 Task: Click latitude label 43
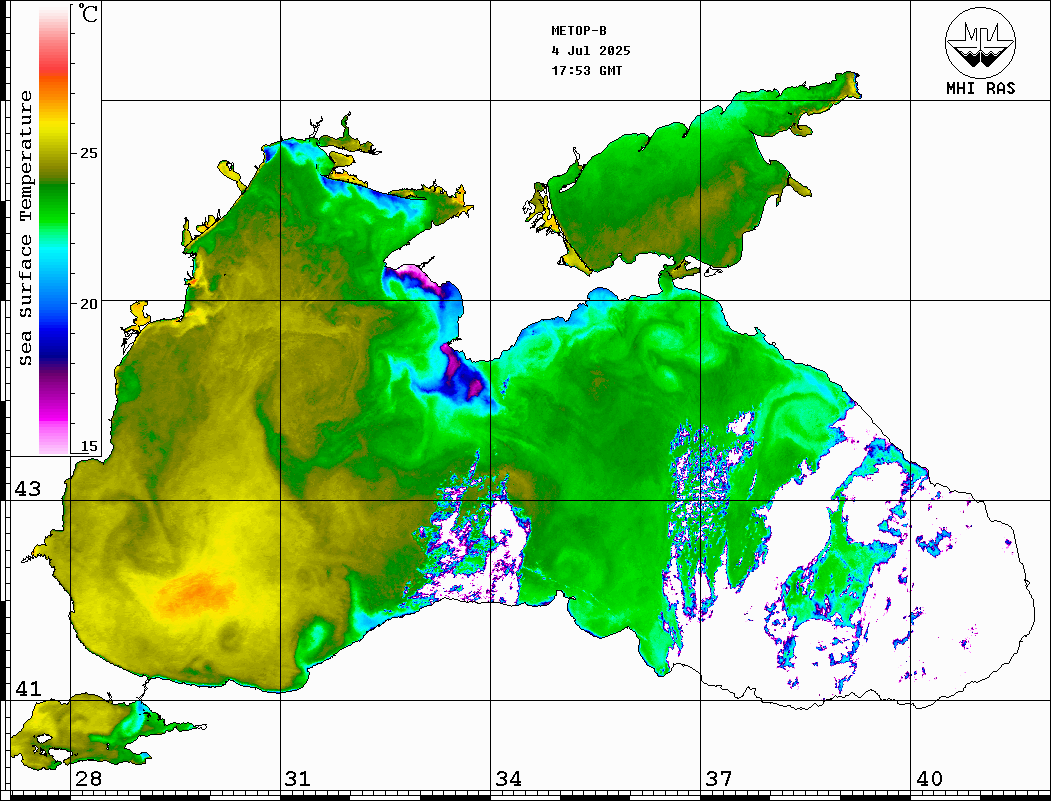coord(28,489)
